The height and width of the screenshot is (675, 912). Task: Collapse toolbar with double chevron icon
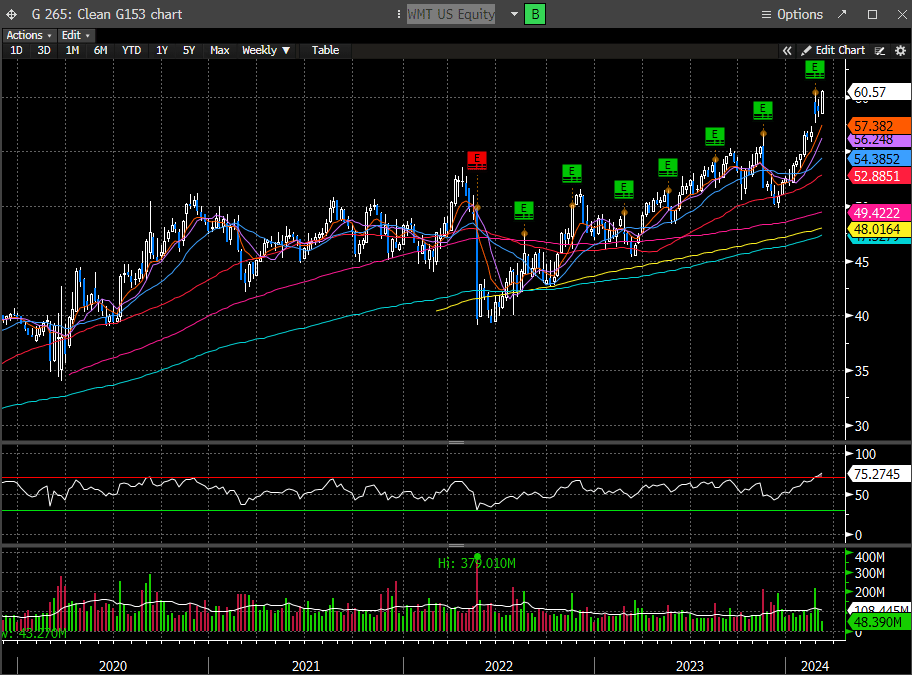pos(787,50)
